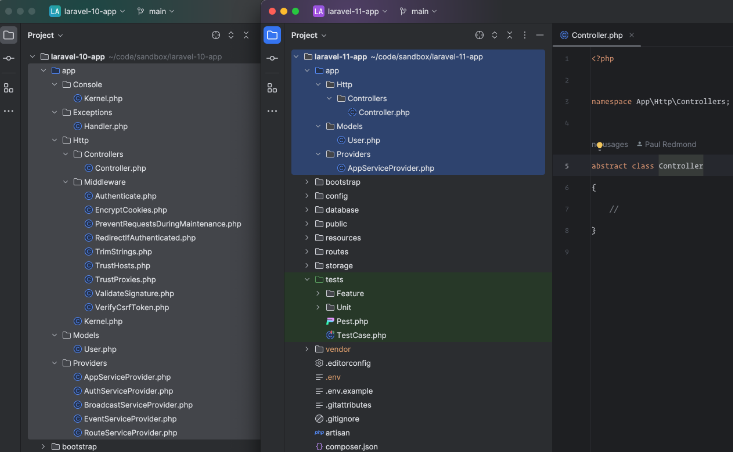Expand all tree nodes in laravel-11-app

(494, 35)
